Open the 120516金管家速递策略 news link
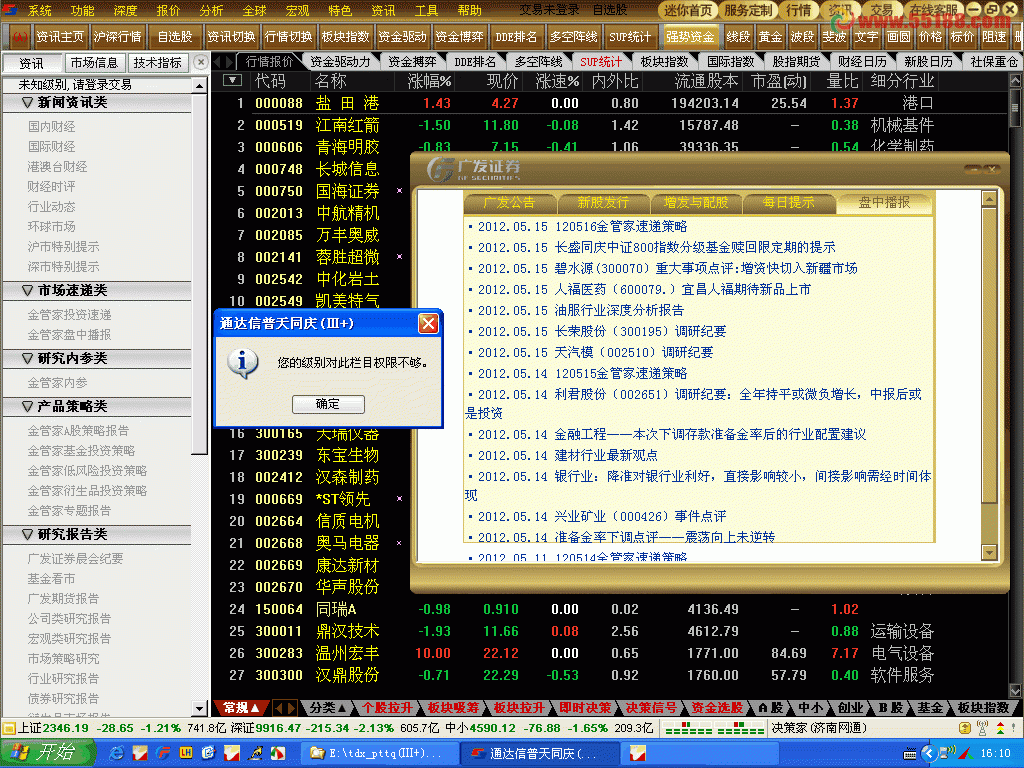 tap(621, 227)
